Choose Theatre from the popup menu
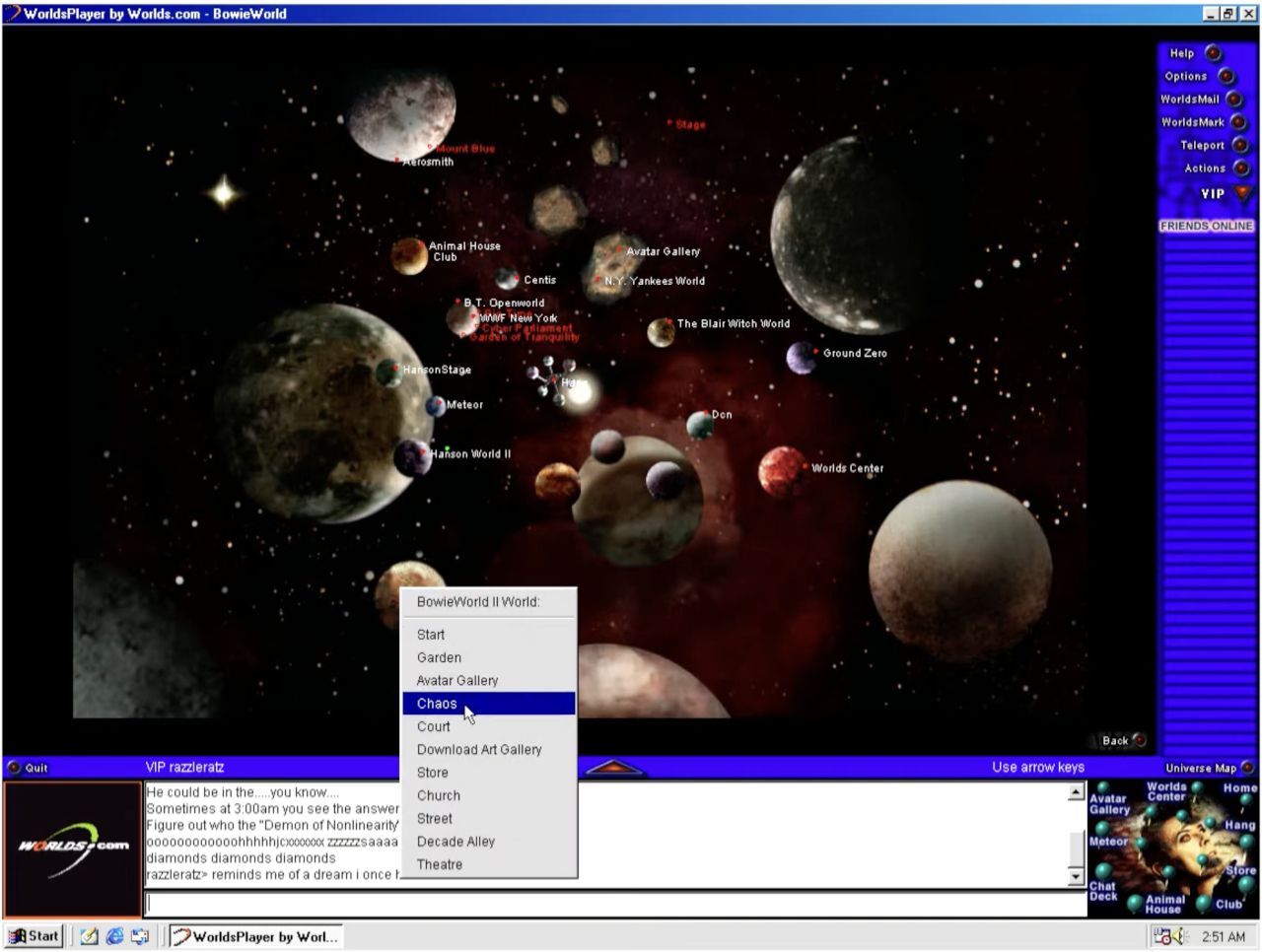 489,864
